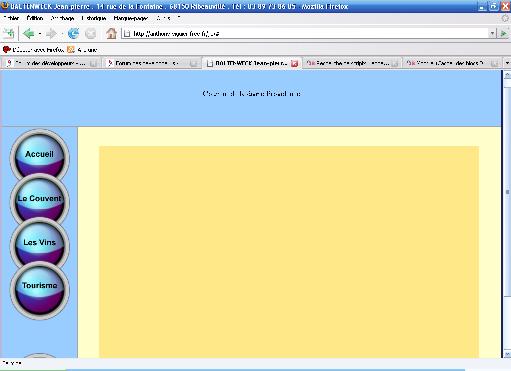The height and width of the screenshot is (371, 511).
Task: Close the Forum tab with its close button
Action: click(x=193, y=63)
